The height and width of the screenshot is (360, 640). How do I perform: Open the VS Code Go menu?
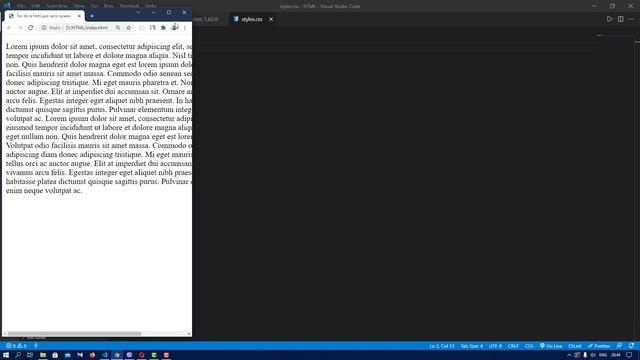click(94, 6)
